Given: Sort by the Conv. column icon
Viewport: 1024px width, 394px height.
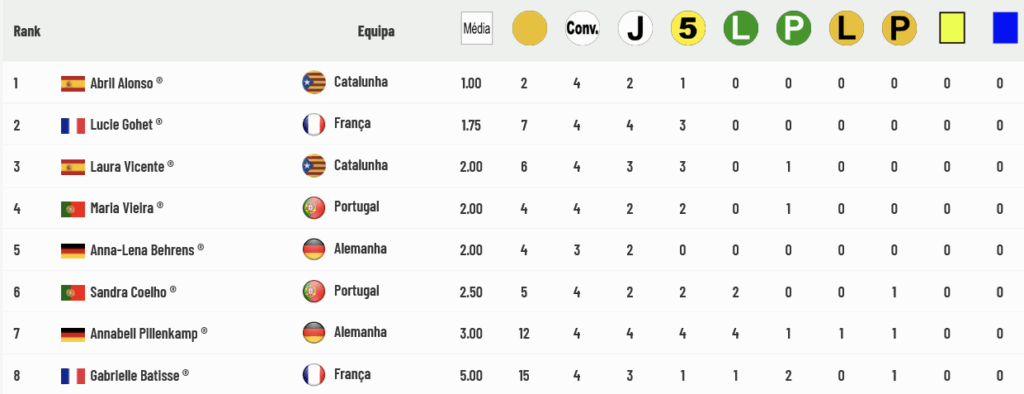Looking at the screenshot, I should tap(583, 29).
